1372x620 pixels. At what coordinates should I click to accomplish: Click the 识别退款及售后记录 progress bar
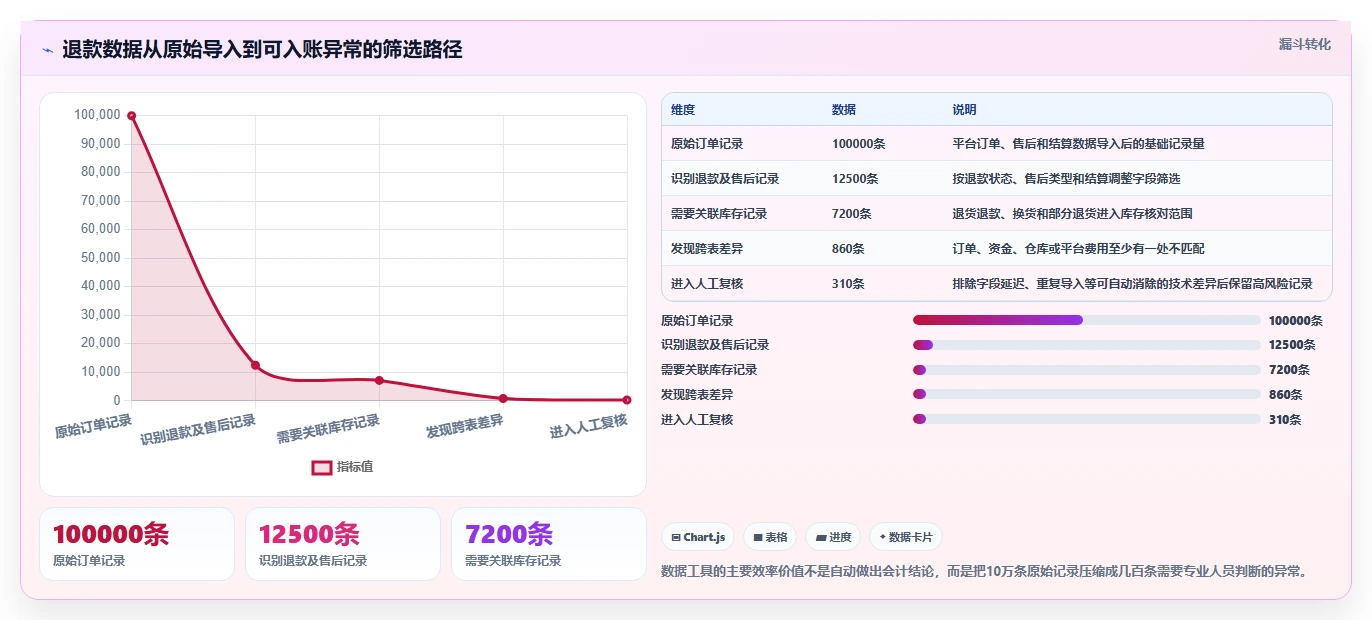1086,345
